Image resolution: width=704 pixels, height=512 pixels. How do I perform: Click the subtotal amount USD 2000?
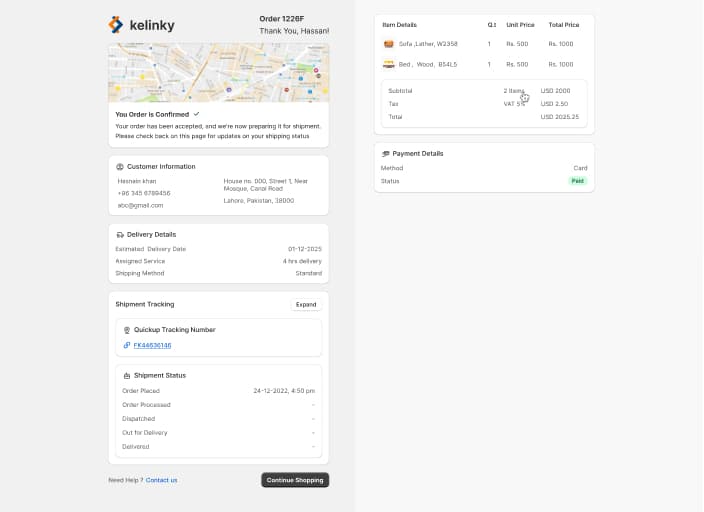[555, 91]
